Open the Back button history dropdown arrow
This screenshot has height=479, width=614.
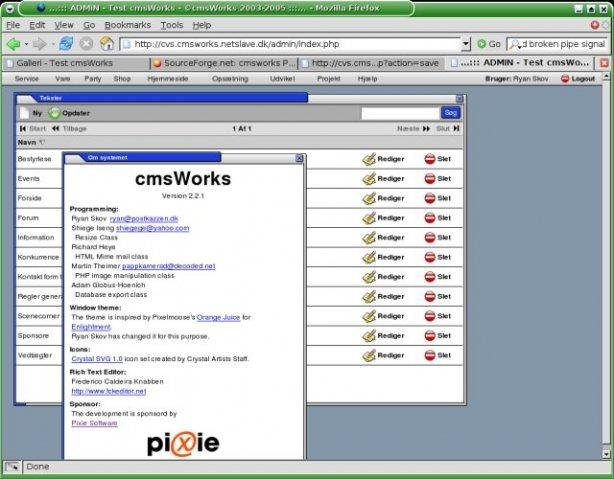tap(26, 44)
